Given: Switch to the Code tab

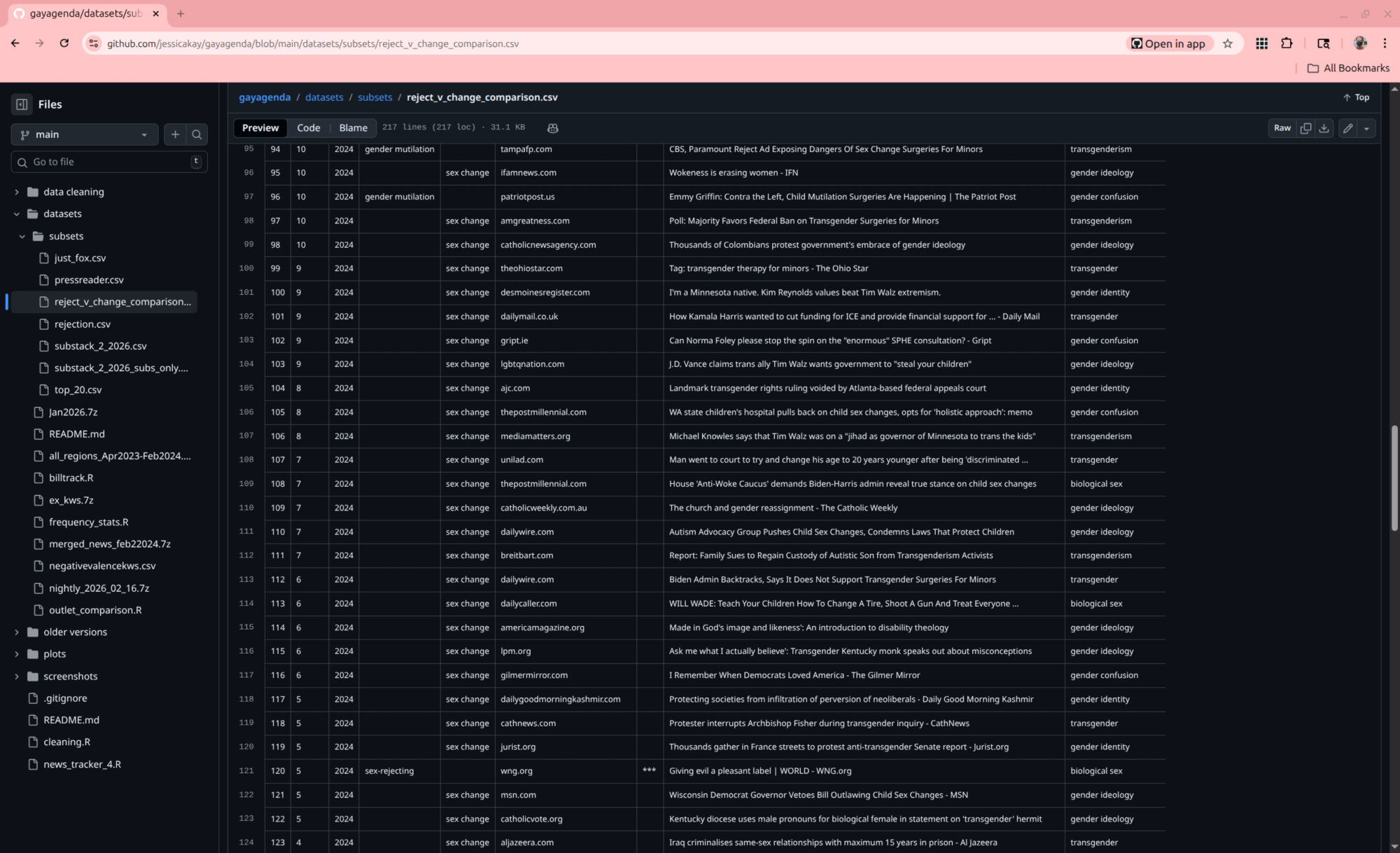Looking at the screenshot, I should (308, 127).
